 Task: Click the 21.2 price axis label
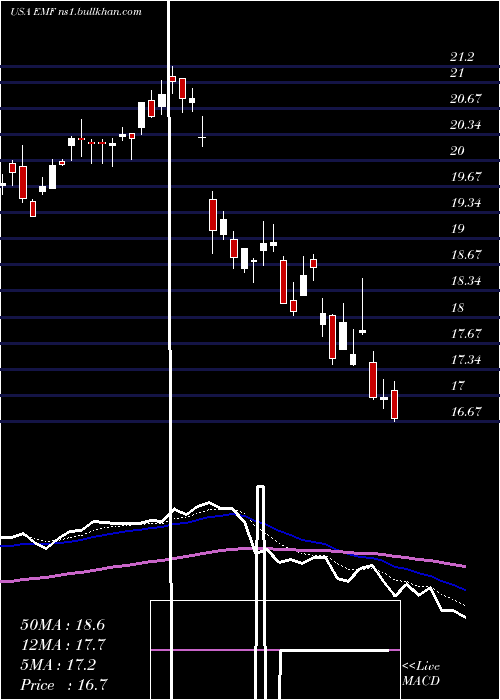(462, 57)
